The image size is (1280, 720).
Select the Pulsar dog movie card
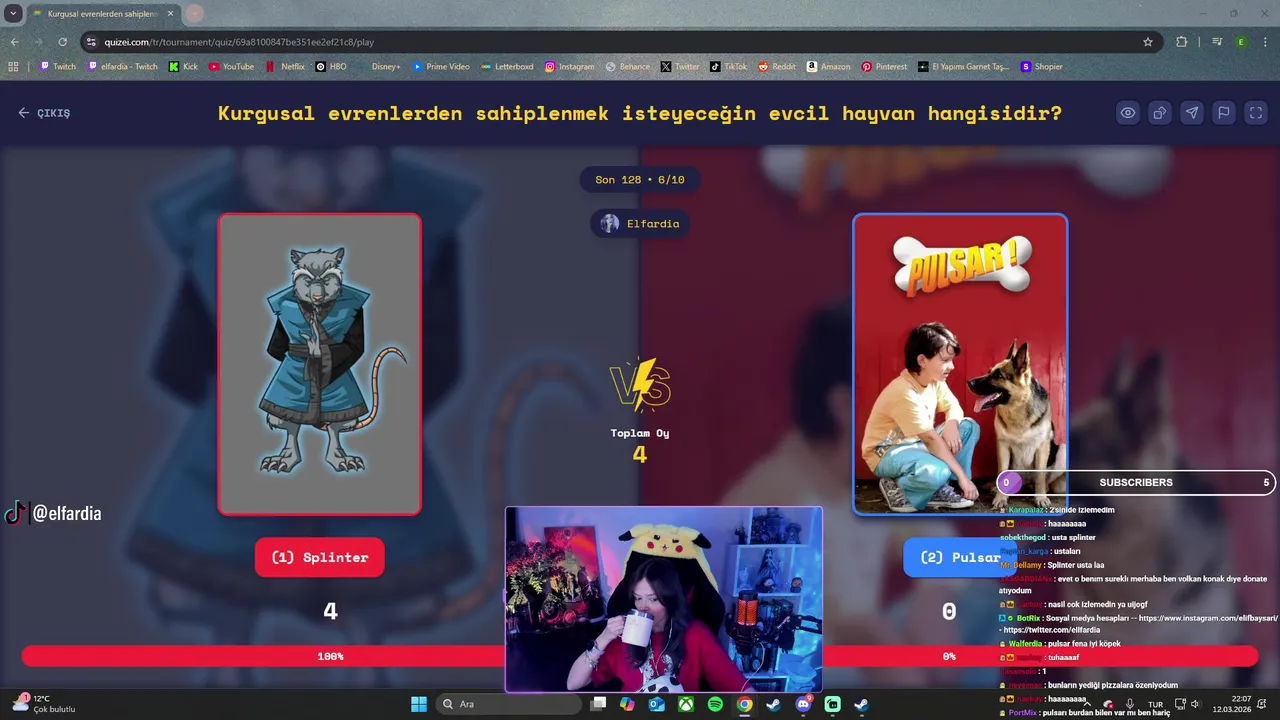tap(960, 364)
